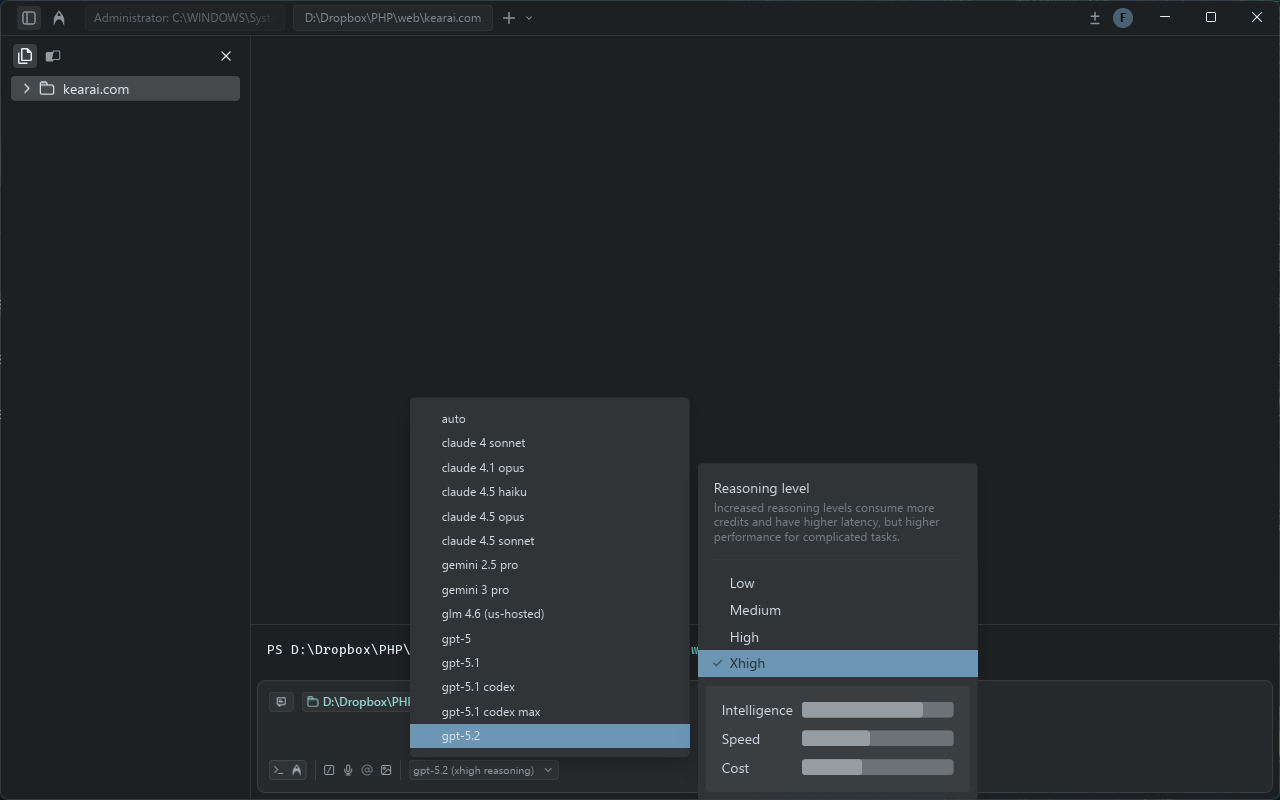1280x800 pixels.
Task: Close the Warp window
Action: 1257,17
